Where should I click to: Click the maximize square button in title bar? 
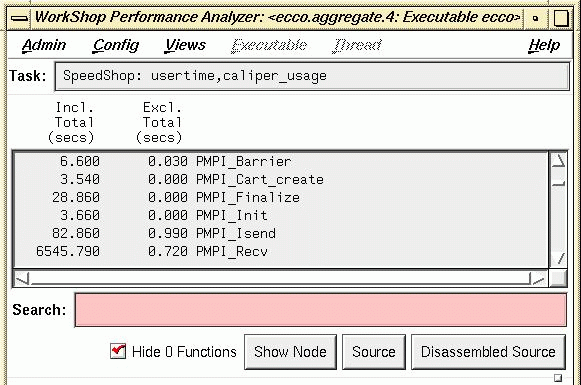coord(561,18)
